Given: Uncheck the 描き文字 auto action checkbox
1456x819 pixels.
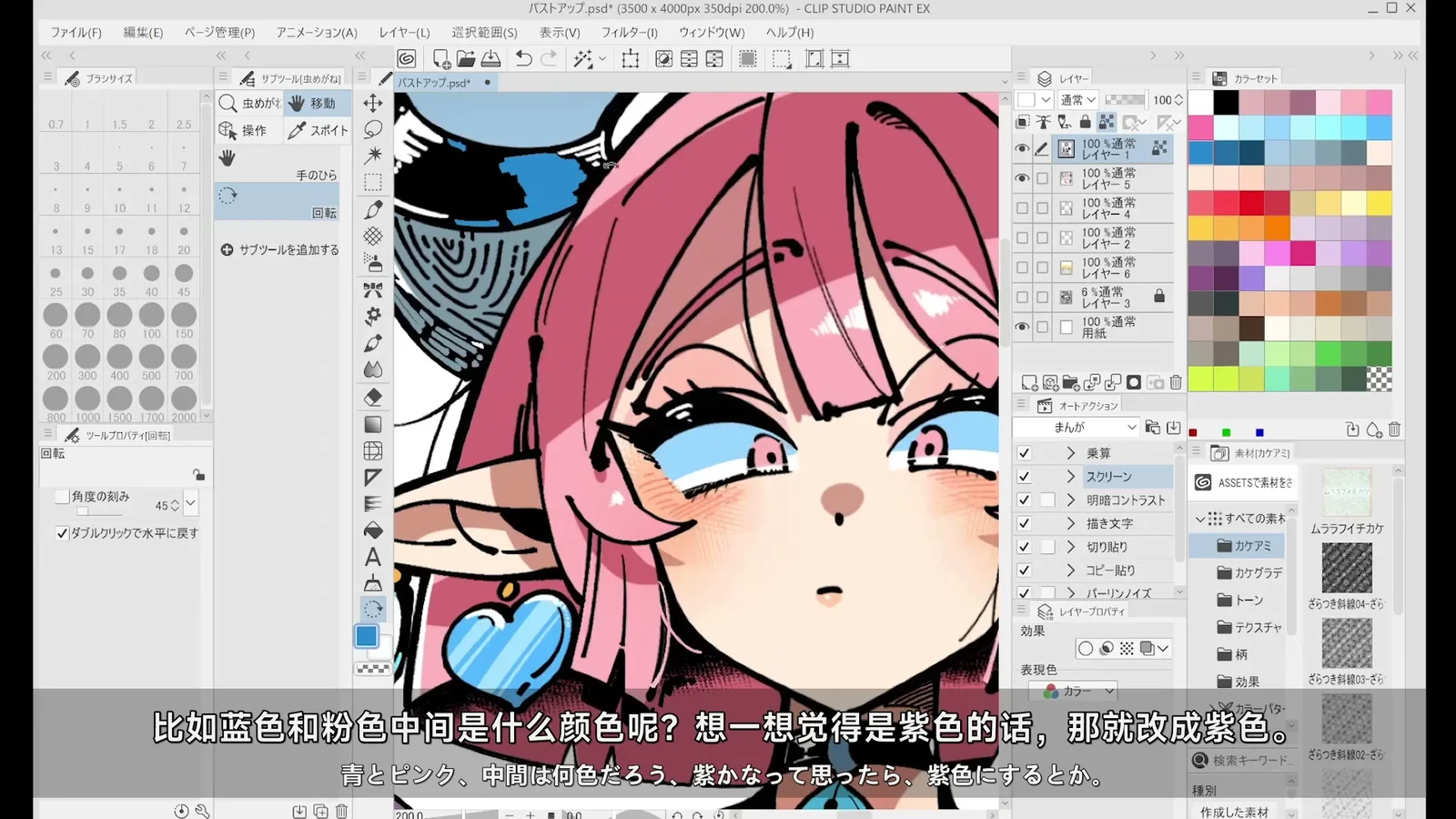Looking at the screenshot, I should [x=1024, y=523].
